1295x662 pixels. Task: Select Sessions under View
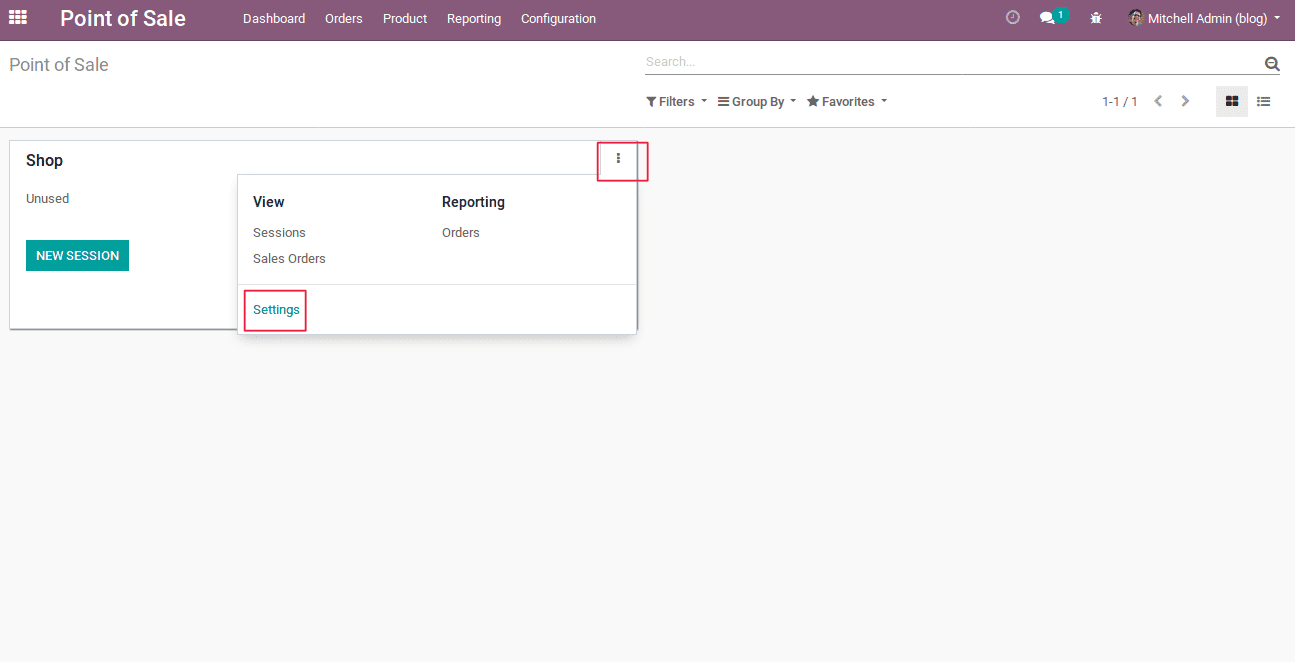279,233
